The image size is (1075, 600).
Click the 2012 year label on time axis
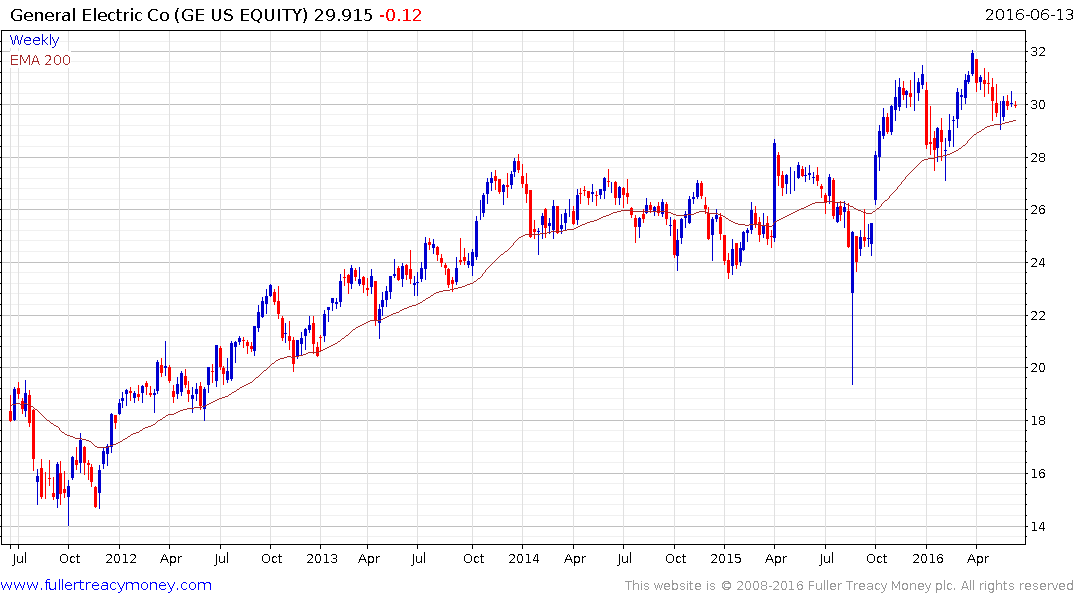tap(121, 558)
